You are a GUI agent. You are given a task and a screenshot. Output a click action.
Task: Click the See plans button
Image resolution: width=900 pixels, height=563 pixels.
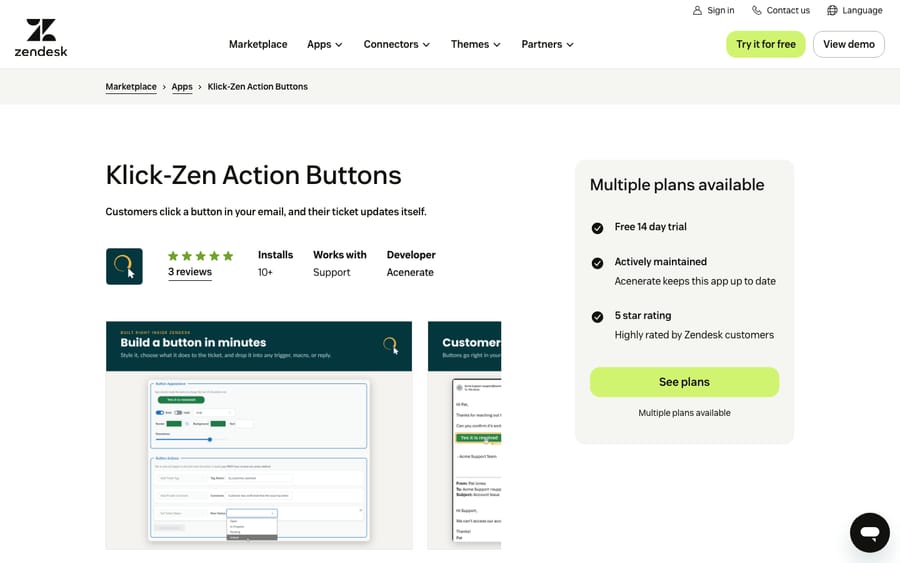point(684,382)
